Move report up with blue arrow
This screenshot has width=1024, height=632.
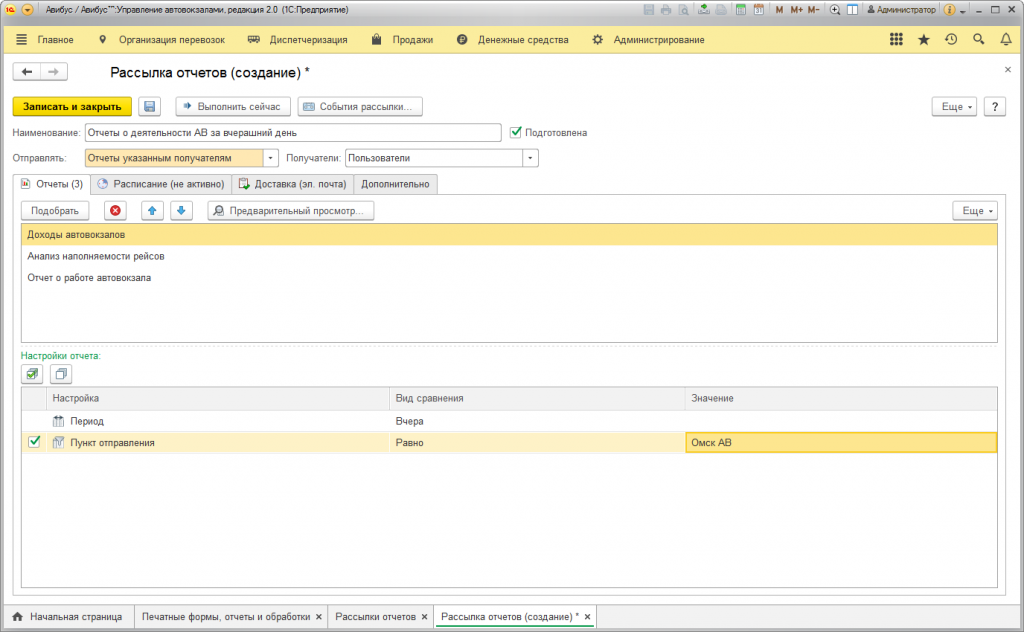pyautogui.click(x=151, y=210)
